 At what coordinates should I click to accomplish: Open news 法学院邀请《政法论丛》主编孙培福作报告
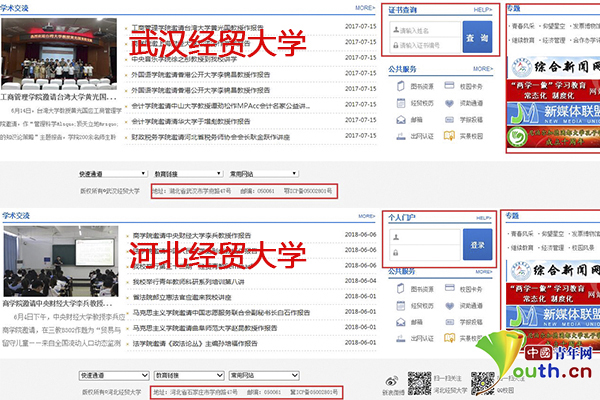[195, 343]
